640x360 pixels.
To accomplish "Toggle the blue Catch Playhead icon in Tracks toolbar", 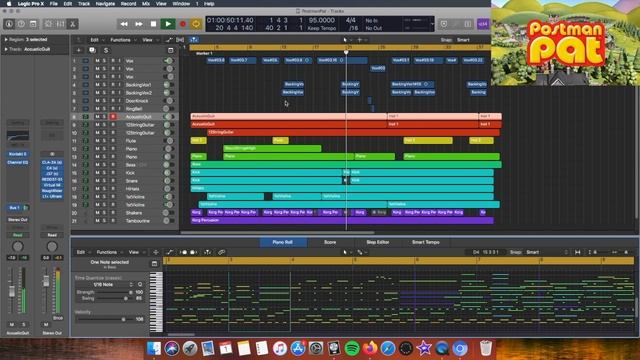I will (x=194, y=40).
